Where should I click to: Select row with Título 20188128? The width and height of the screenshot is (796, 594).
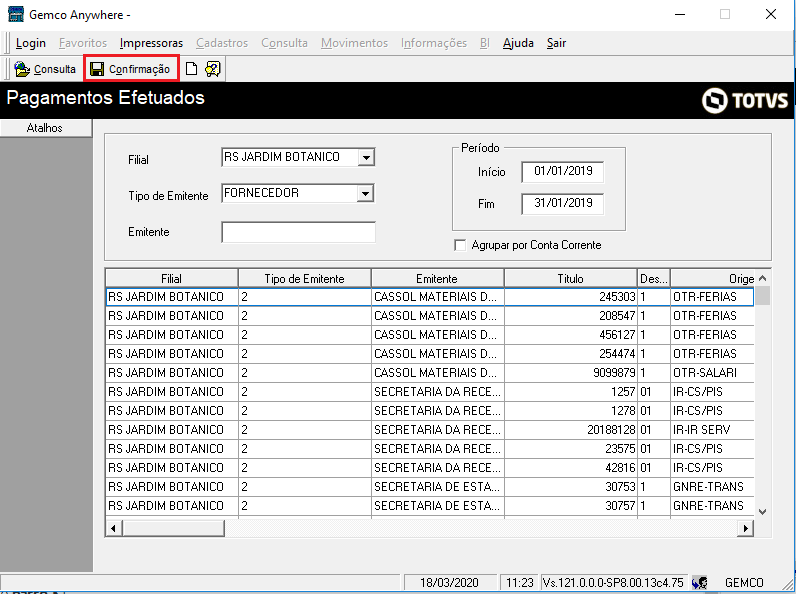[429, 430]
